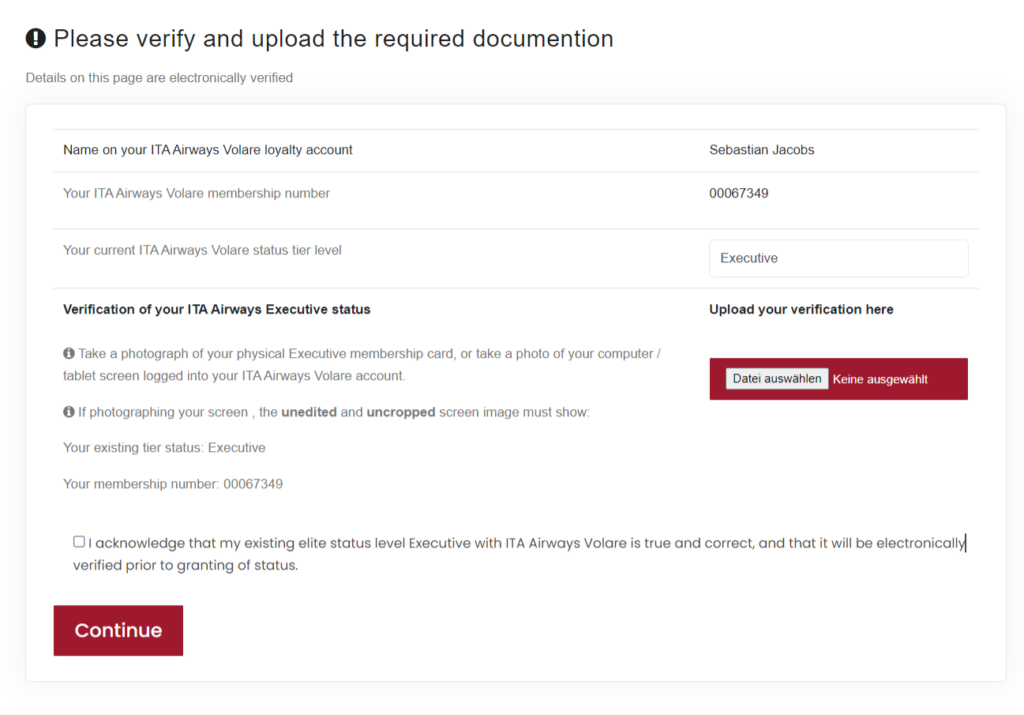
Task: Focus the Executive status tier input field
Action: click(x=838, y=258)
